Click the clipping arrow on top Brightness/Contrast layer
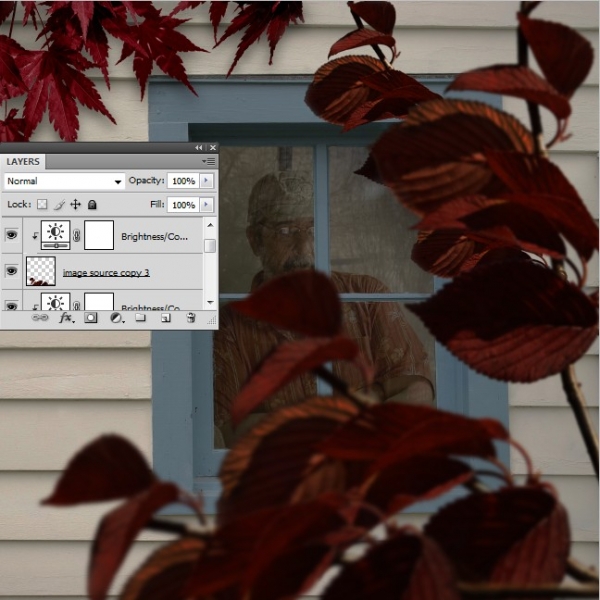 tap(34, 236)
